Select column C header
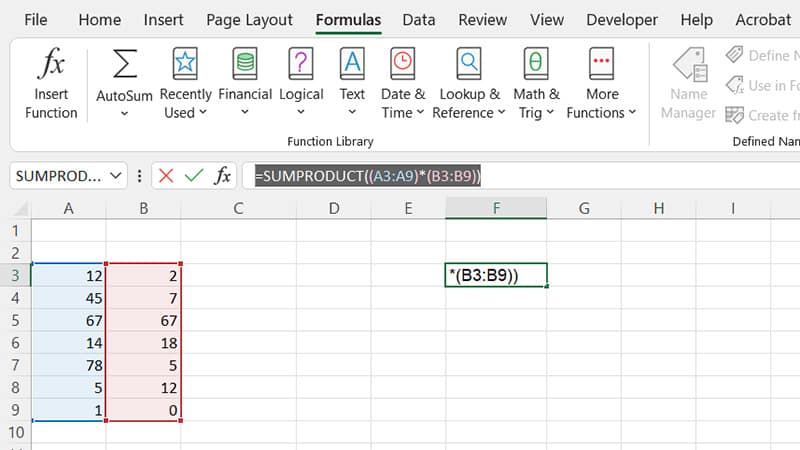 238,209
